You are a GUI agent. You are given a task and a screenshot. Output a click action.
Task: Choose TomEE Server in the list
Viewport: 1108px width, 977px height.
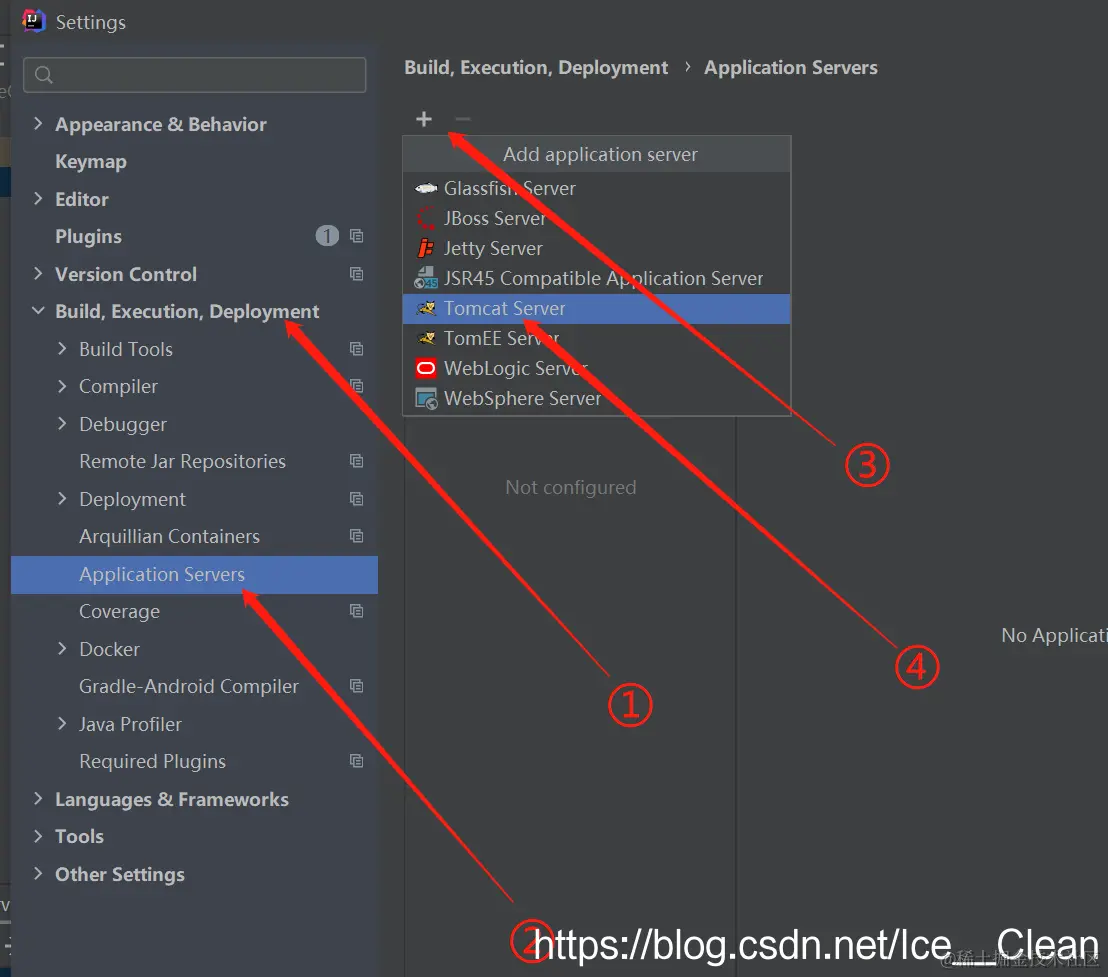point(596,338)
